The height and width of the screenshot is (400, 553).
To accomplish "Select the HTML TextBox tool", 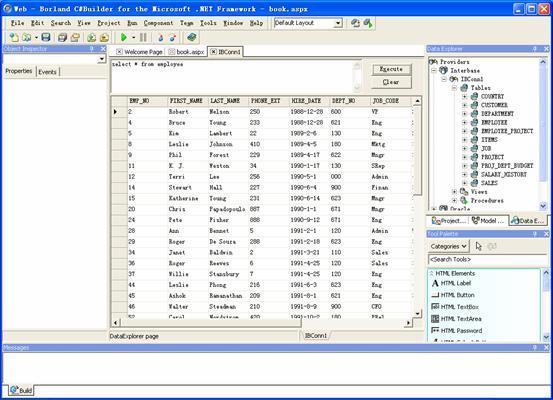I will [x=455, y=307].
